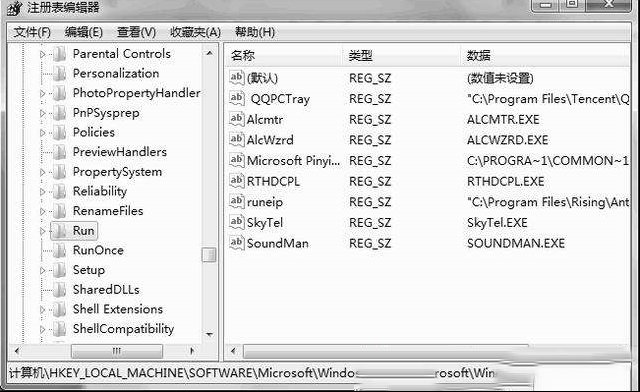Open the 查看(V) menu
Screen dimensions: 640x392
coord(136,32)
